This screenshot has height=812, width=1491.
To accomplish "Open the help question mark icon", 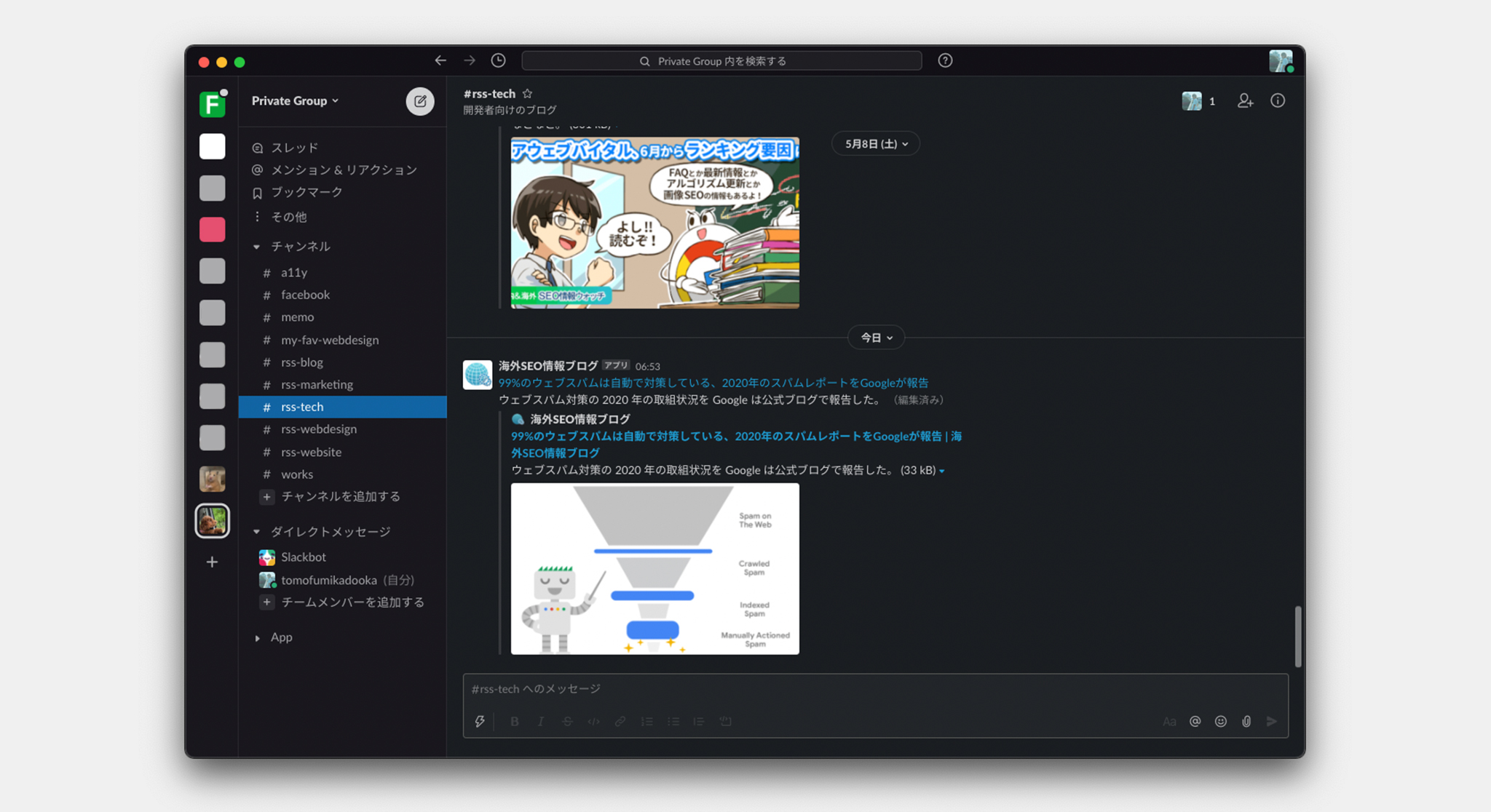I will [945, 60].
